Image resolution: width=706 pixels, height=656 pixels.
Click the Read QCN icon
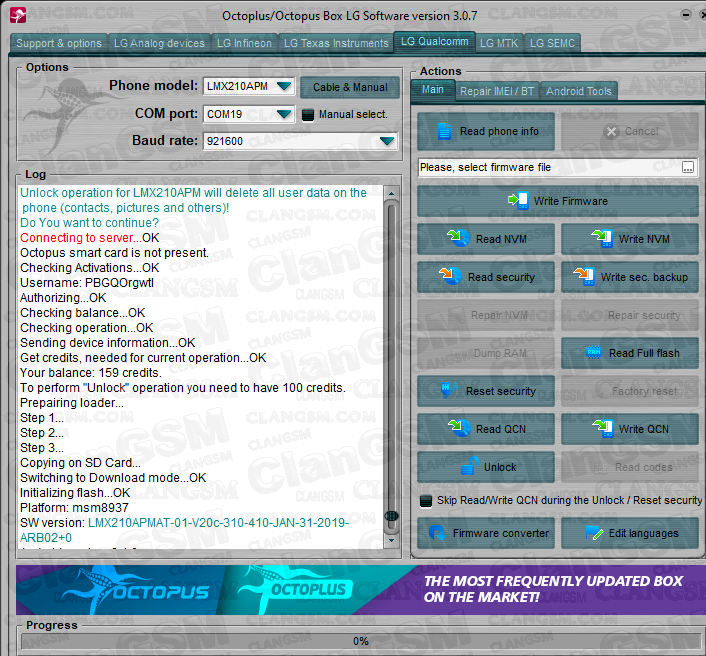coord(459,428)
